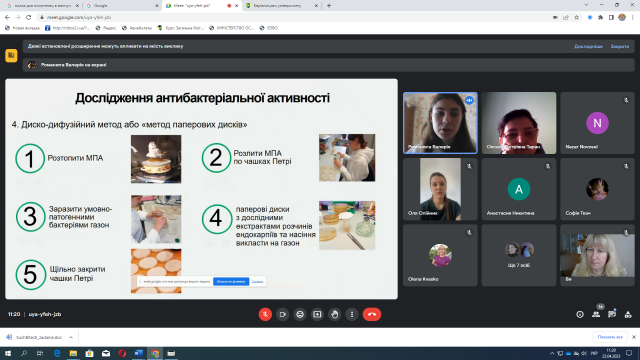The height and width of the screenshot is (360, 640).
Task: Select Анастасія Никитина participant tile
Action: point(519,189)
